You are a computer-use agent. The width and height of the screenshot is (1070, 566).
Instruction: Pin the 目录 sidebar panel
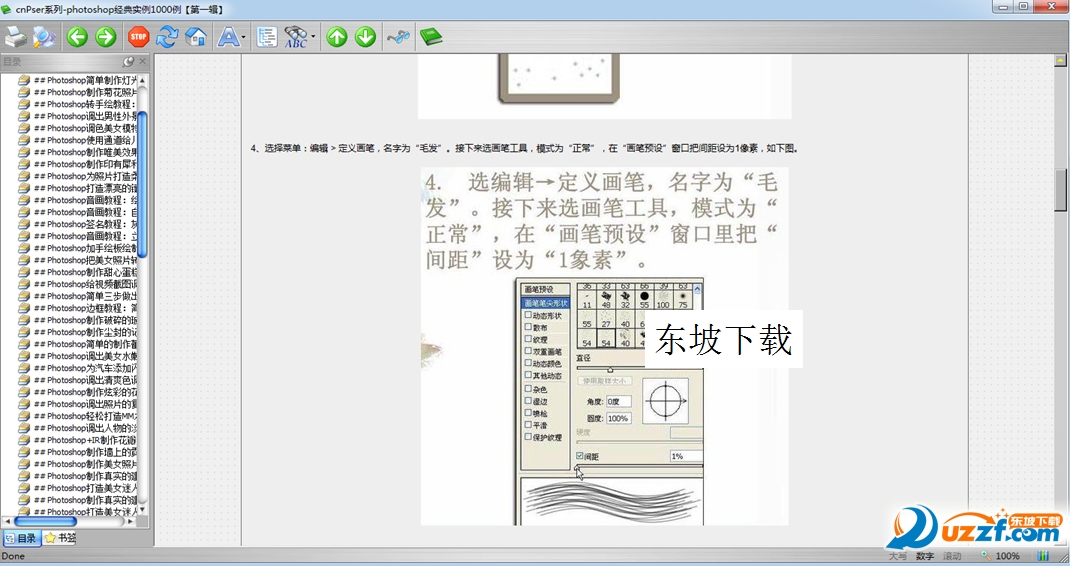tap(128, 61)
